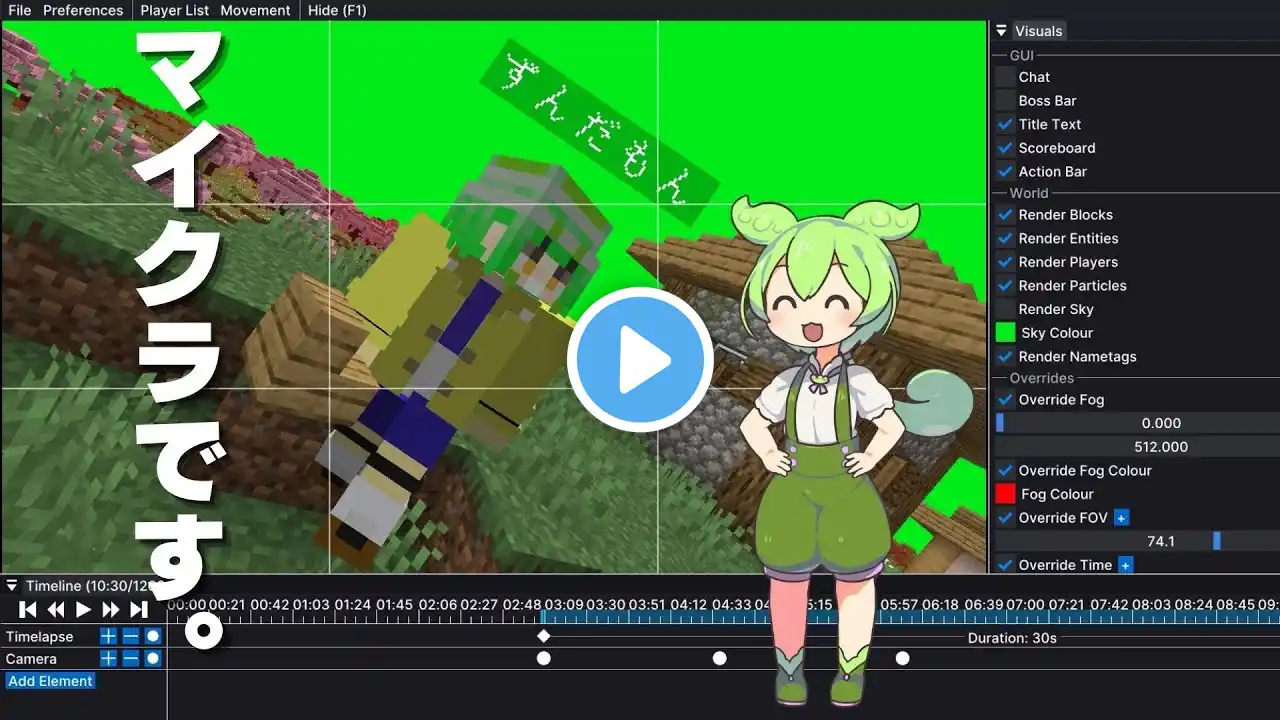Open the Movement menu
This screenshot has height=720, width=1280.
pos(255,10)
